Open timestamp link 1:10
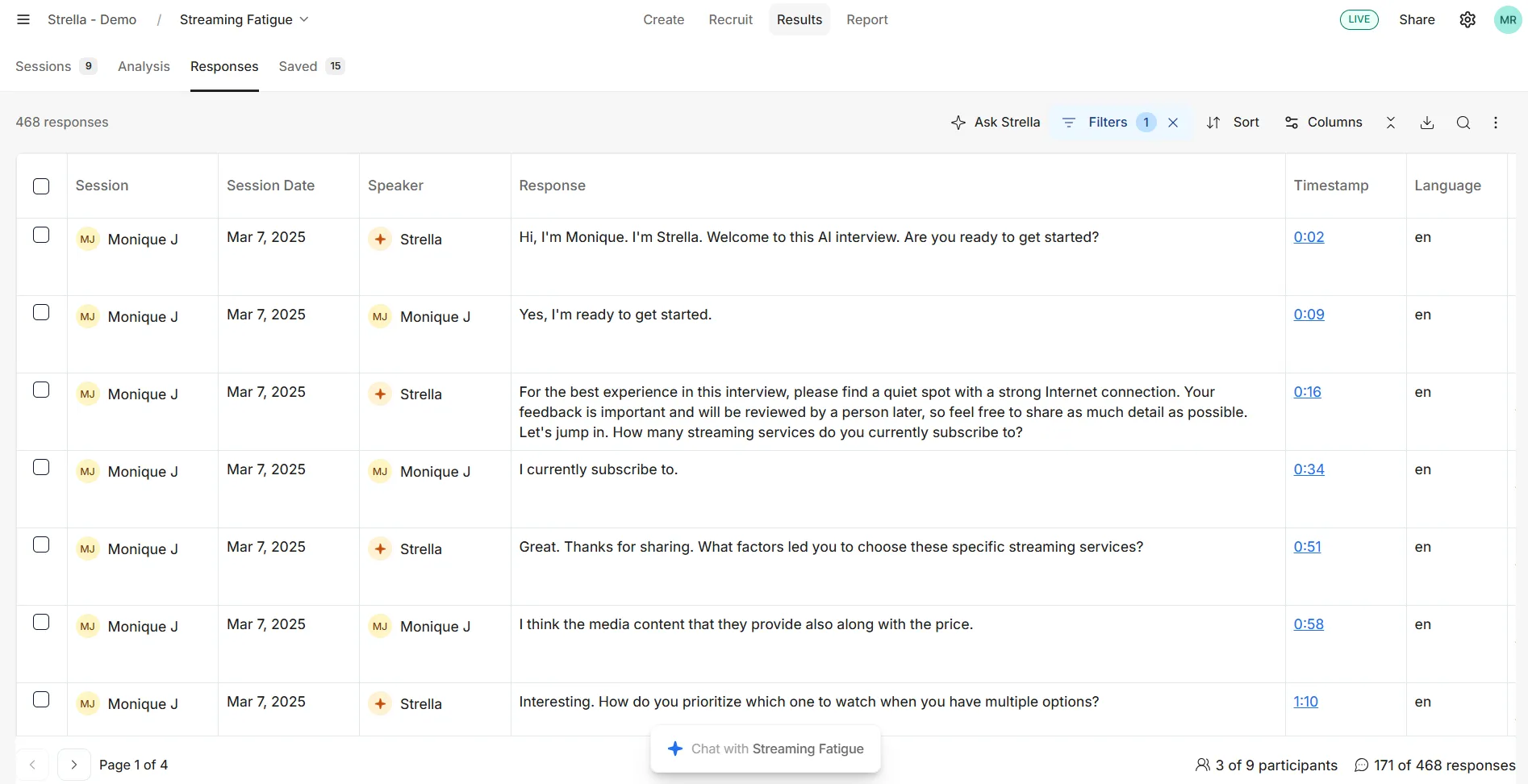The width and height of the screenshot is (1528, 784). [1305, 702]
